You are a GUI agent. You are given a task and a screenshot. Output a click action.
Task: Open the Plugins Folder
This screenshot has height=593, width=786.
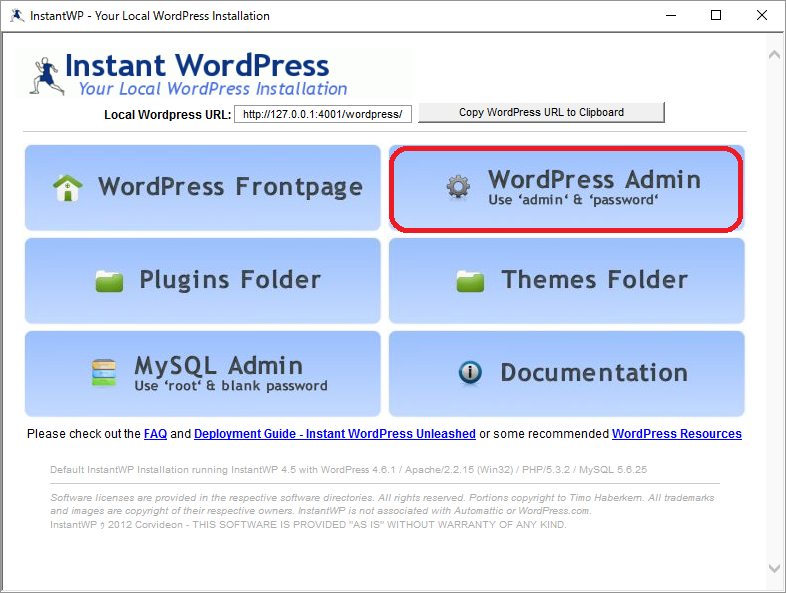coord(203,281)
